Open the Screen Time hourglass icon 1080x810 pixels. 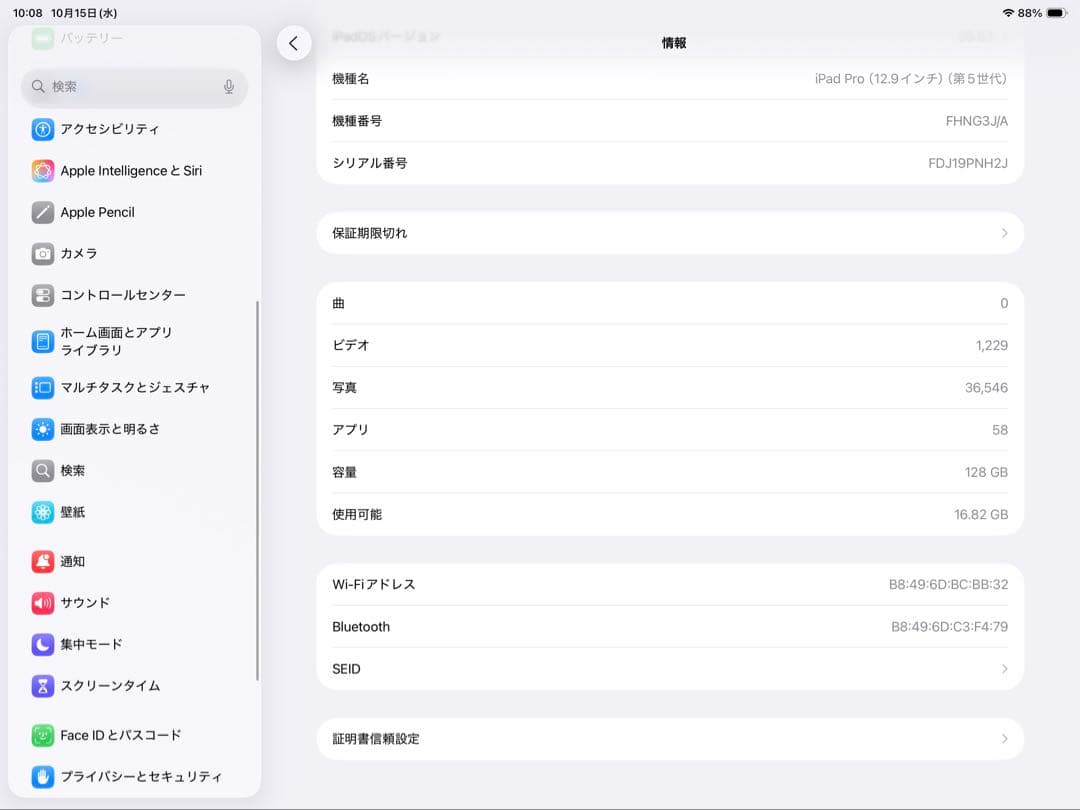41,686
